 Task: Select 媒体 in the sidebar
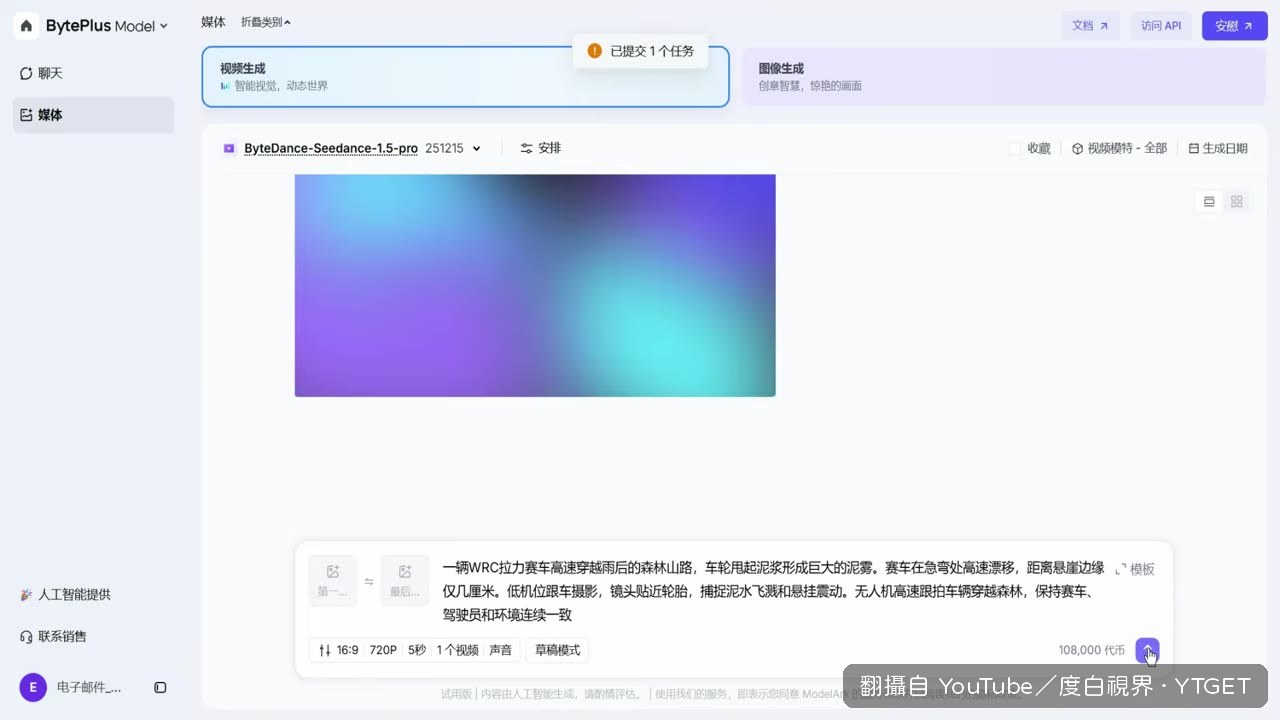[93, 115]
